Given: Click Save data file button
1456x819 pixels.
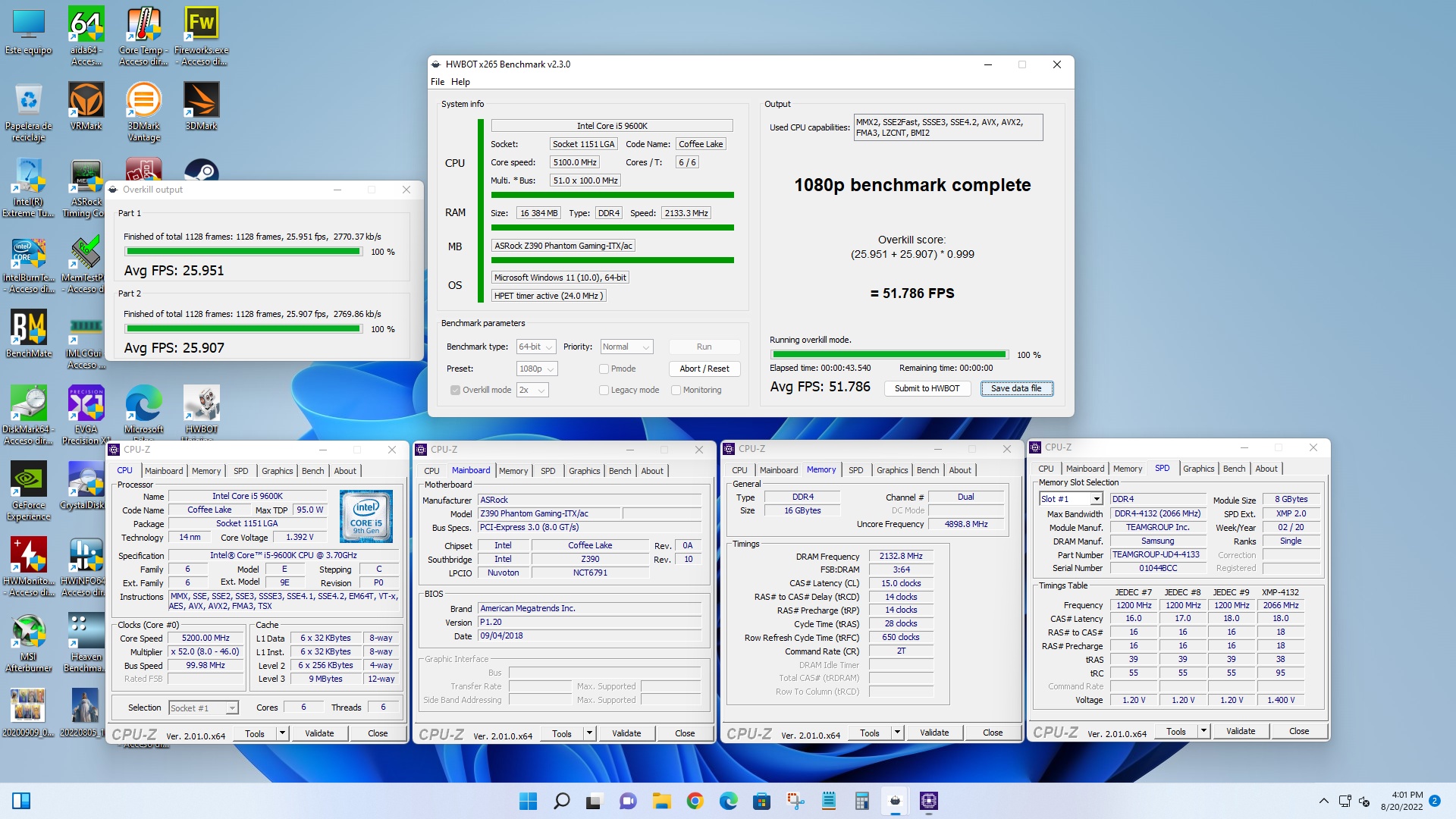Looking at the screenshot, I should tap(1016, 388).
